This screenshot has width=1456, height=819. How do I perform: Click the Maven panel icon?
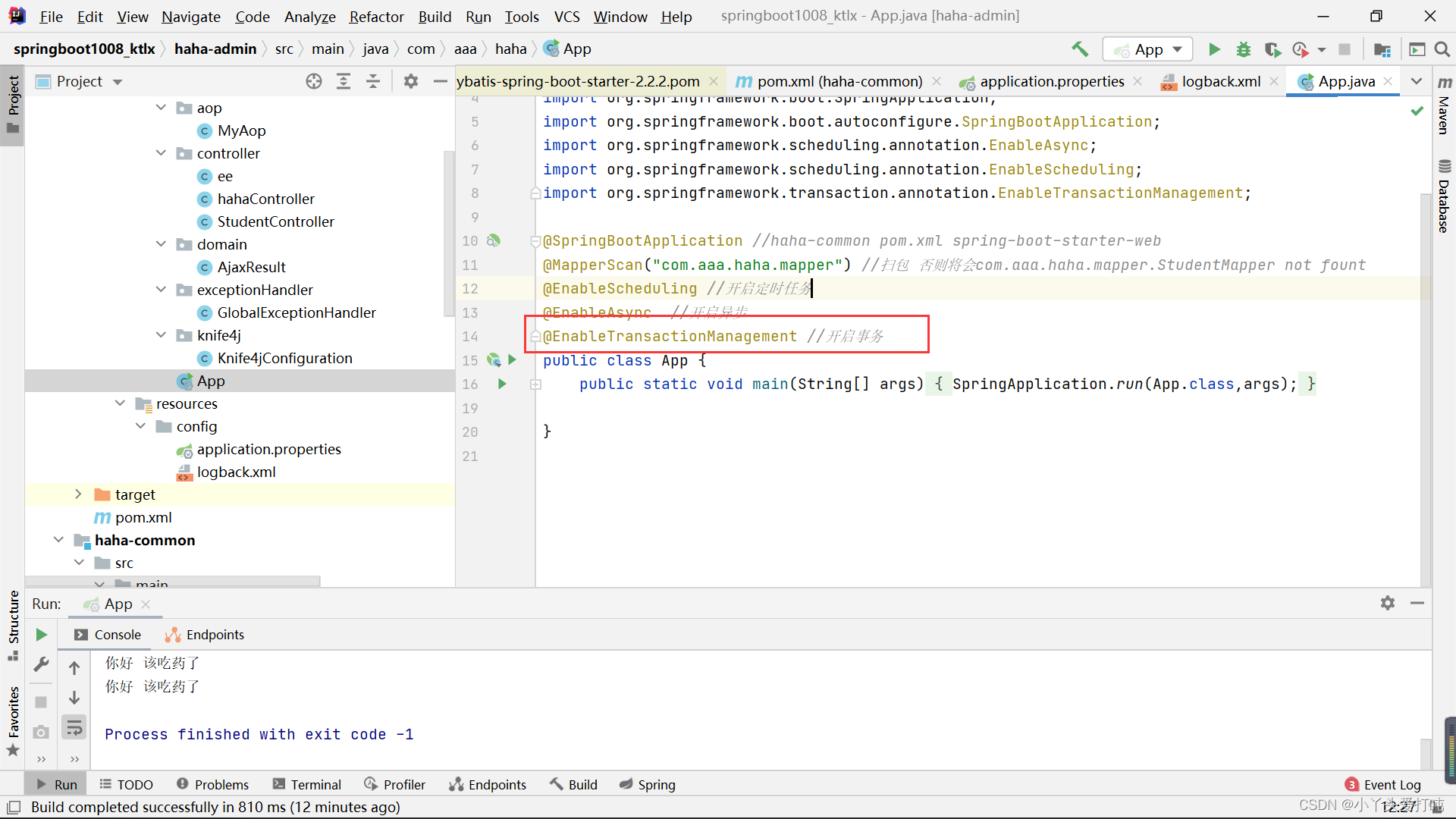pyautogui.click(x=1443, y=103)
